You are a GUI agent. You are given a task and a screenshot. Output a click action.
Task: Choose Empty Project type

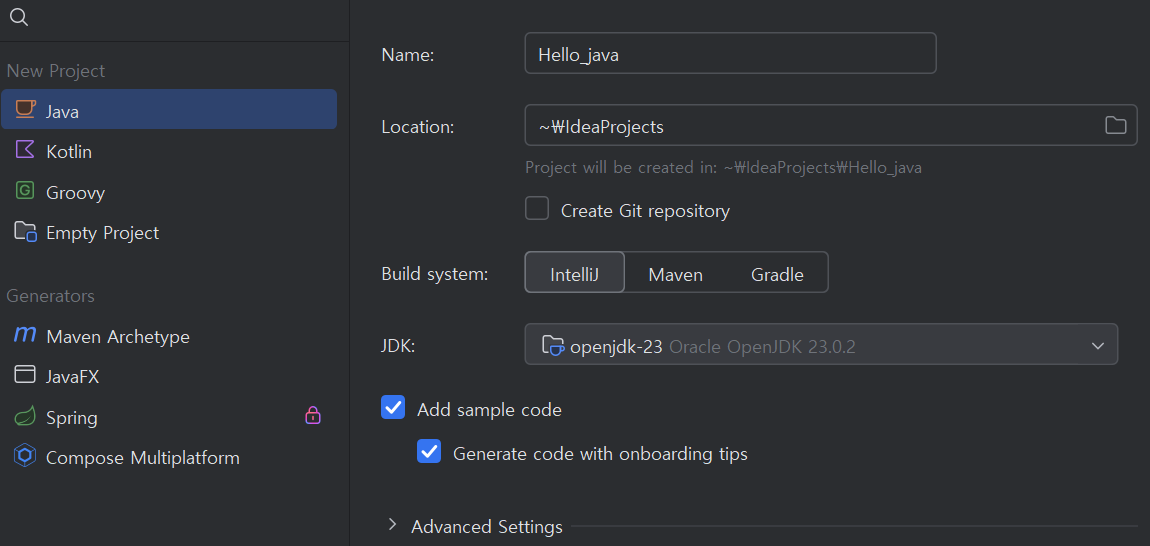point(169,233)
